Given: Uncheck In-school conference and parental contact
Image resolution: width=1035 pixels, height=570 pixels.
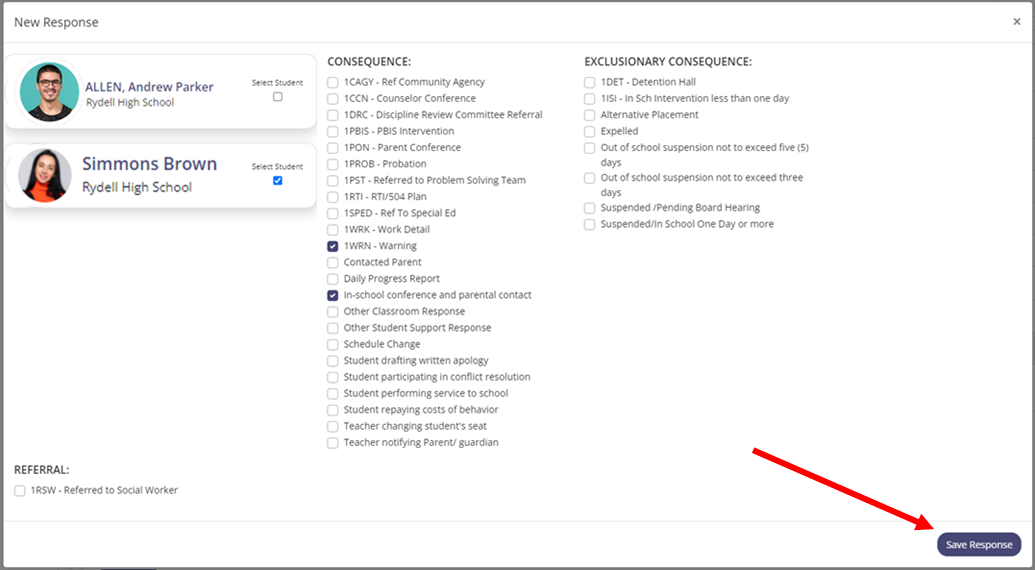Looking at the screenshot, I should [333, 296].
